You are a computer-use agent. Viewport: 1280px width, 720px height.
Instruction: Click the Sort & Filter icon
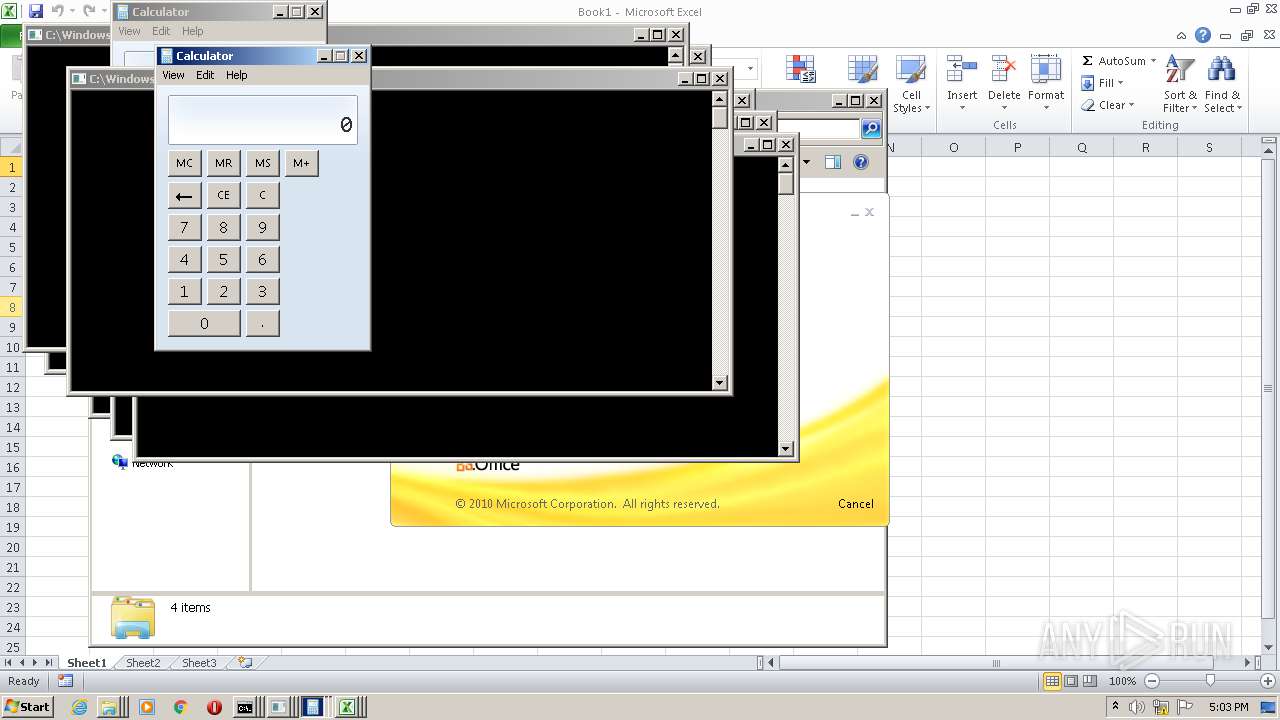[x=1180, y=70]
